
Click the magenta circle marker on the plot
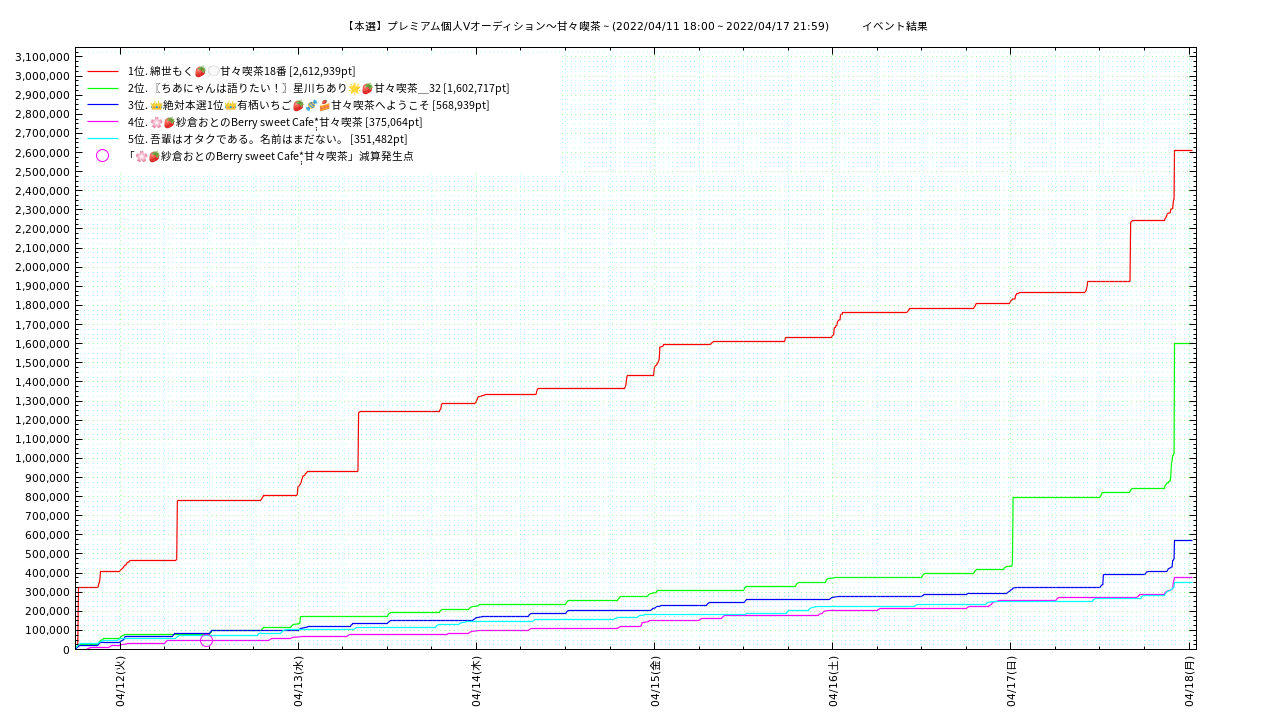click(x=206, y=640)
